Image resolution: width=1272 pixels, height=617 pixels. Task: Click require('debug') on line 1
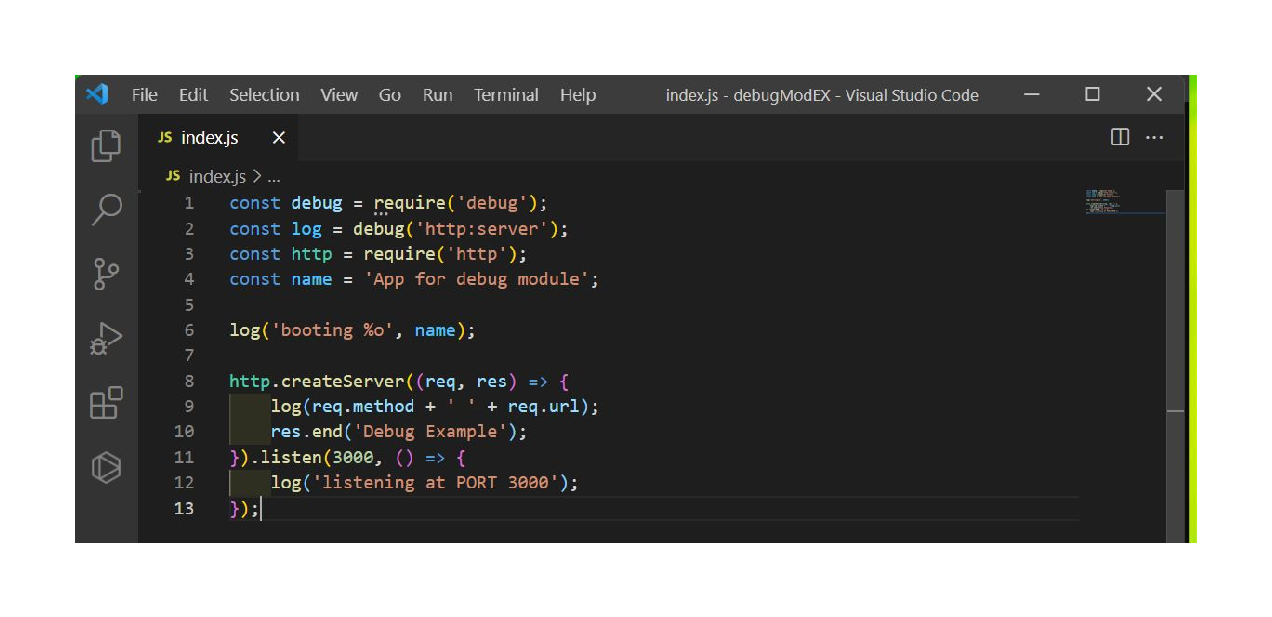pyautogui.click(x=456, y=203)
